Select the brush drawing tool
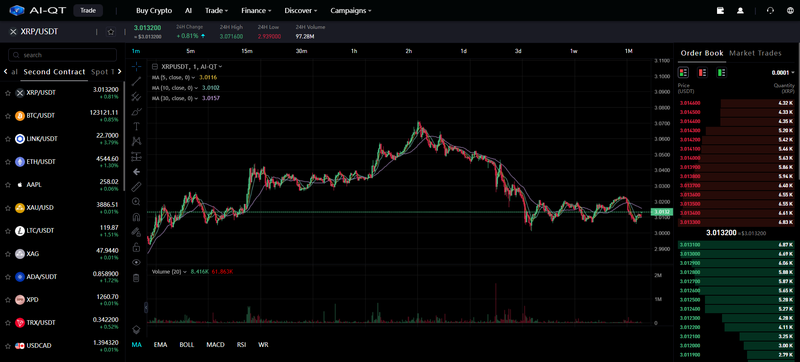Image resolution: width=800 pixels, height=362 pixels. [x=136, y=111]
